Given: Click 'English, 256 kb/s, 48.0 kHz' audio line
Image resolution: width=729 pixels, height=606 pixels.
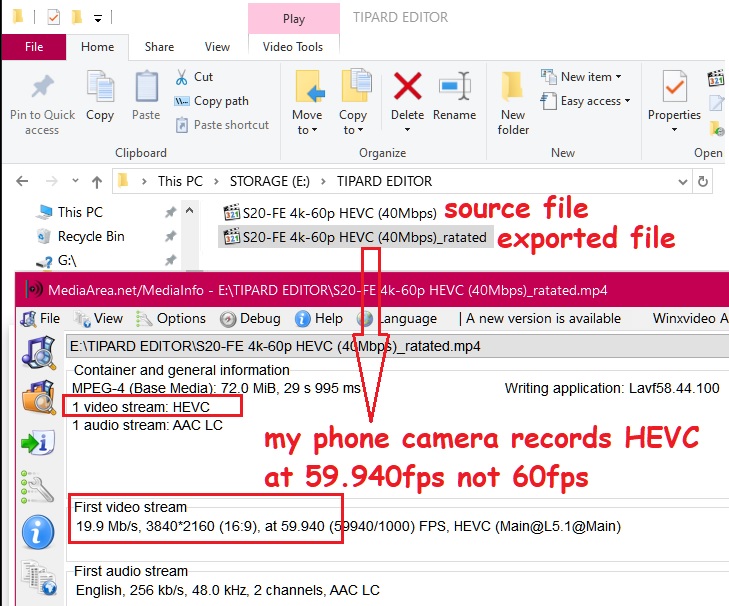Looking at the screenshot, I should click(x=228, y=591).
